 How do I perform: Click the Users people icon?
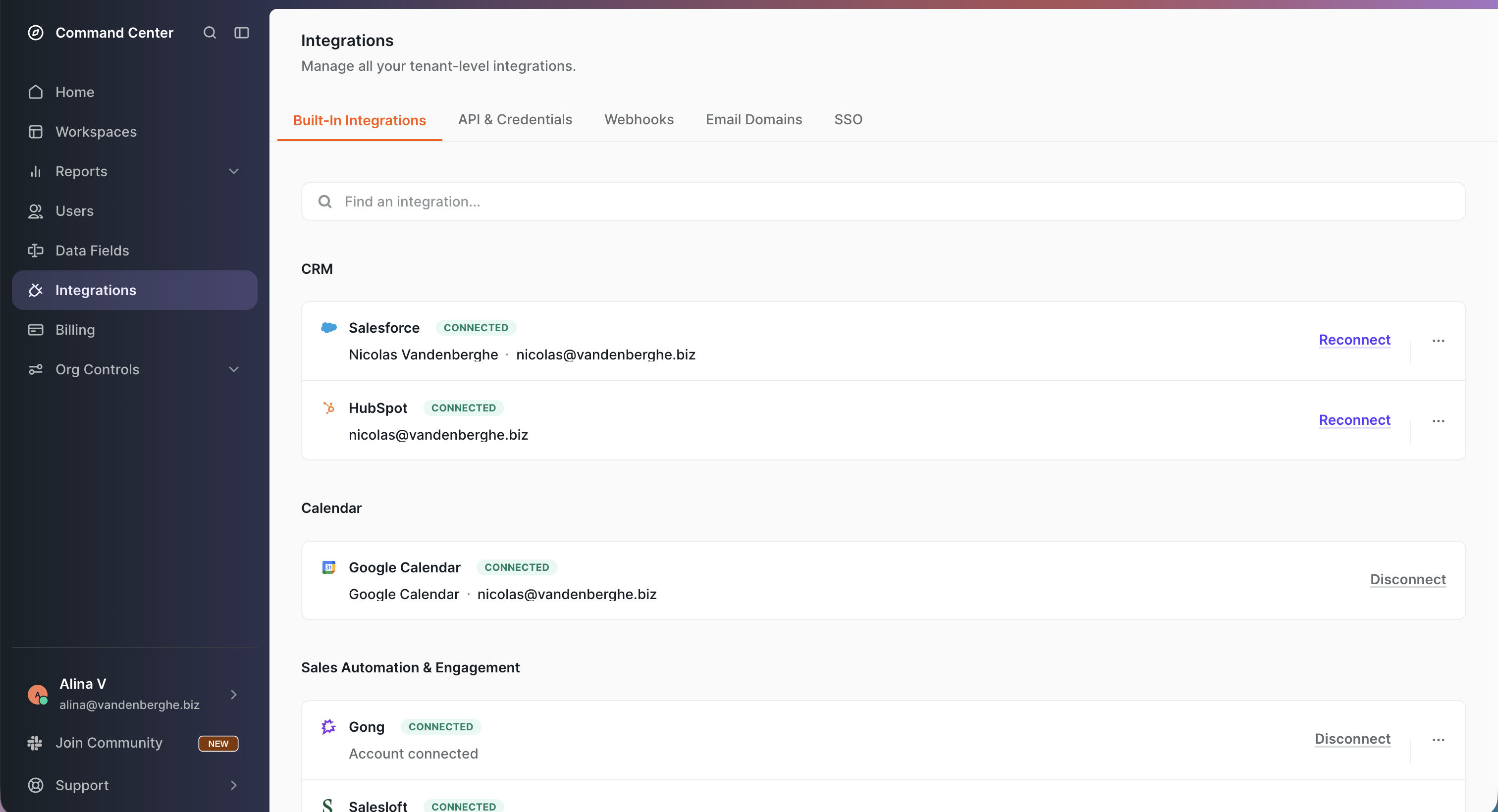pyautogui.click(x=36, y=211)
